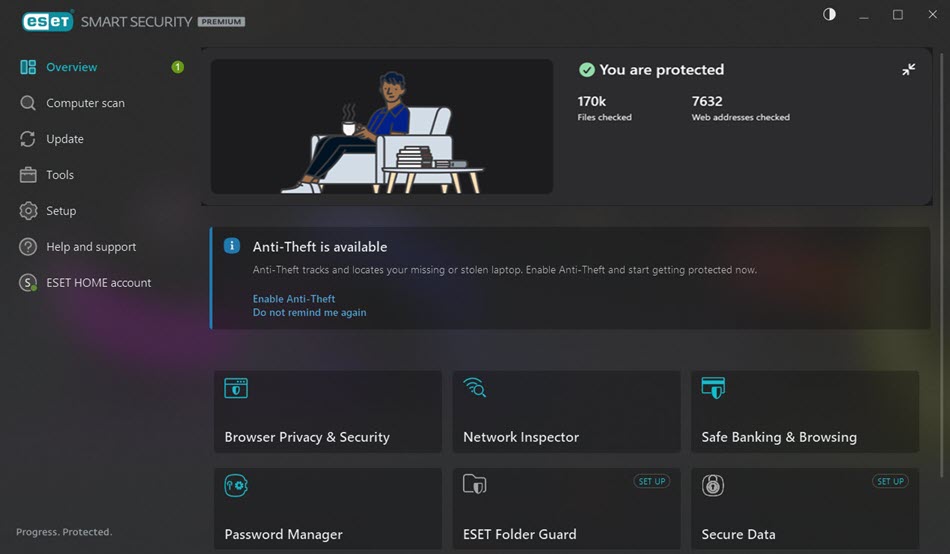Click the Update refresh icon
The image size is (950, 554).
(28, 139)
